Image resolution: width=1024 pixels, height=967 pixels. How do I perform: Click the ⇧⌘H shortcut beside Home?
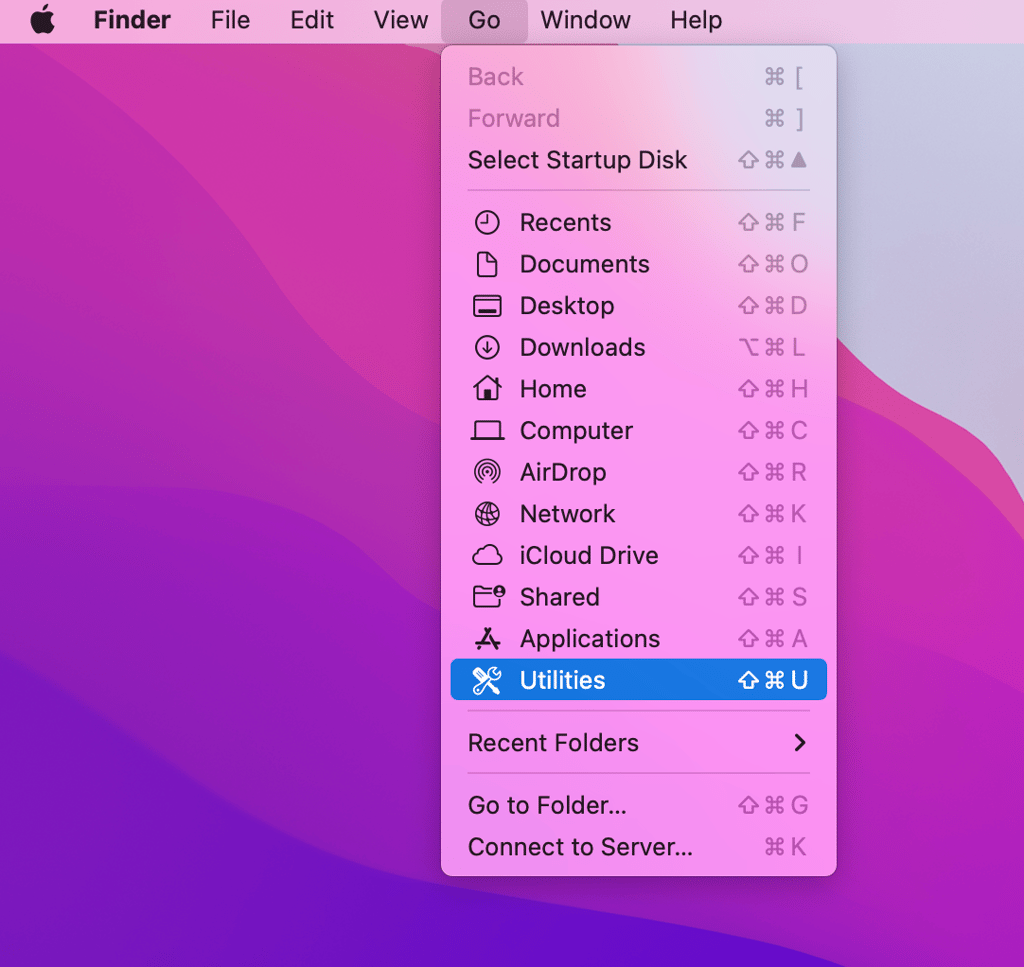pyautogui.click(x=773, y=389)
